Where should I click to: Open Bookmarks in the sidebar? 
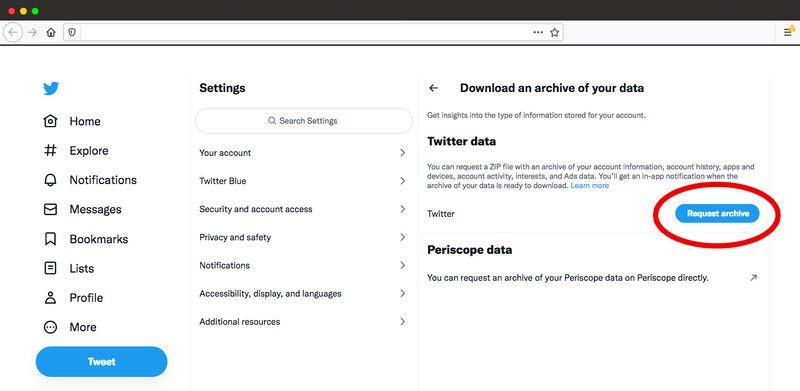[x=98, y=239]
